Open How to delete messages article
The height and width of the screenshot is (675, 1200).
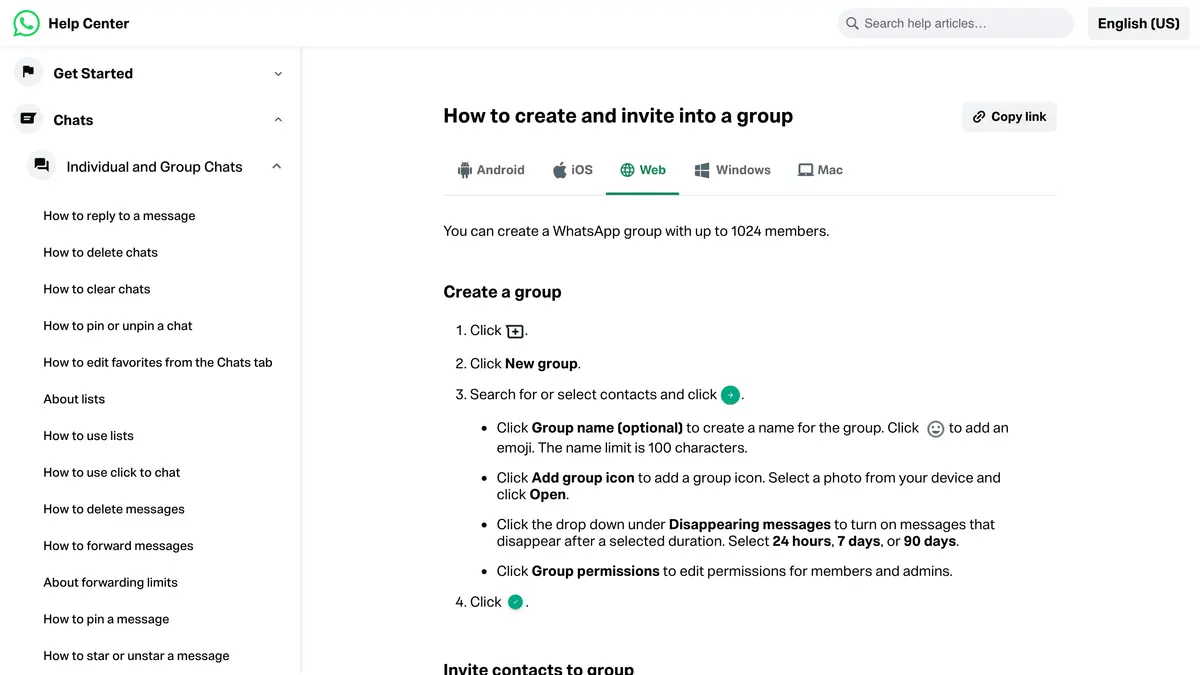coord(114,509)
